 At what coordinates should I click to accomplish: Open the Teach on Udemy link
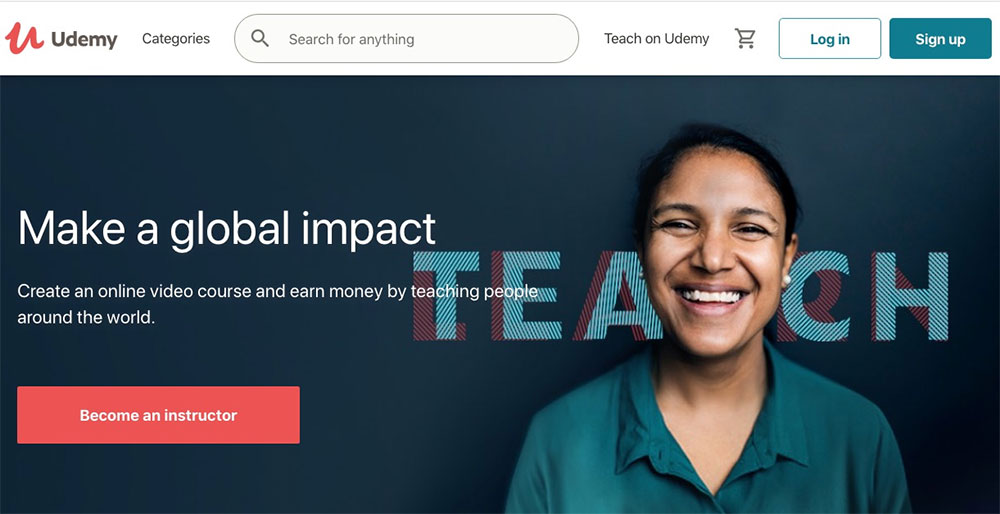[656, 39]
